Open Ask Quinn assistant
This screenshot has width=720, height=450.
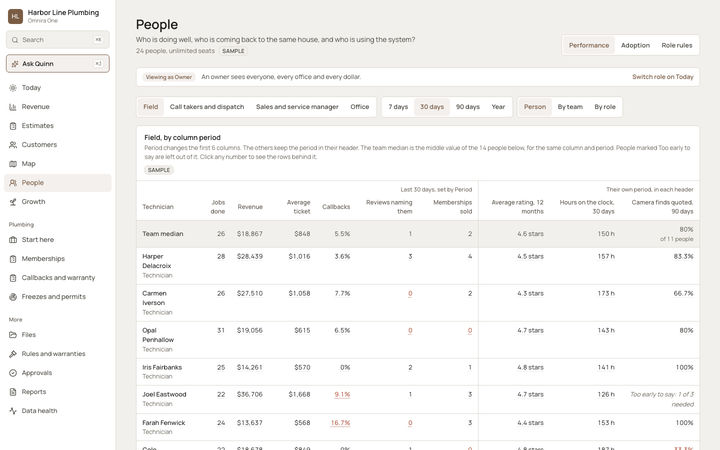click(x=58, y=64)
